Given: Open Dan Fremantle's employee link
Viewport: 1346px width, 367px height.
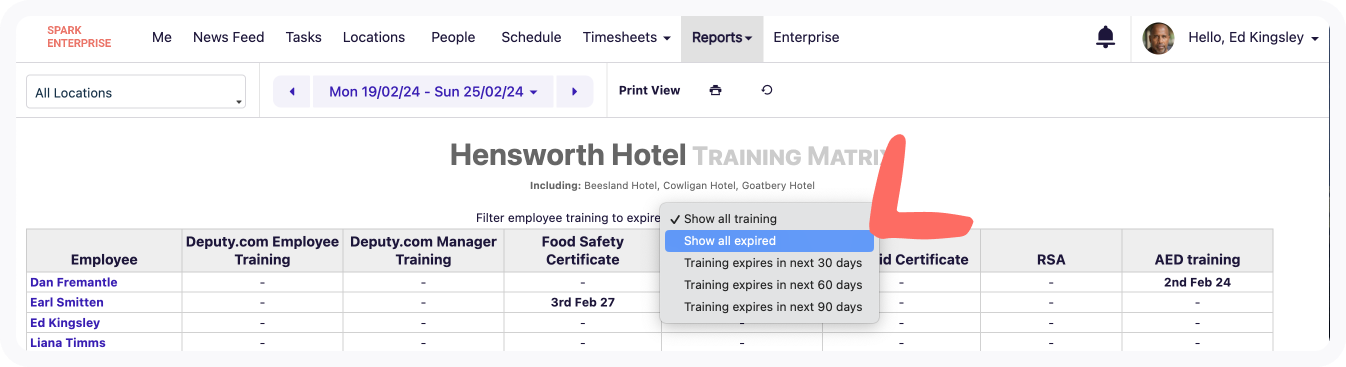Looking at the screenshot, I should [73, 283].
